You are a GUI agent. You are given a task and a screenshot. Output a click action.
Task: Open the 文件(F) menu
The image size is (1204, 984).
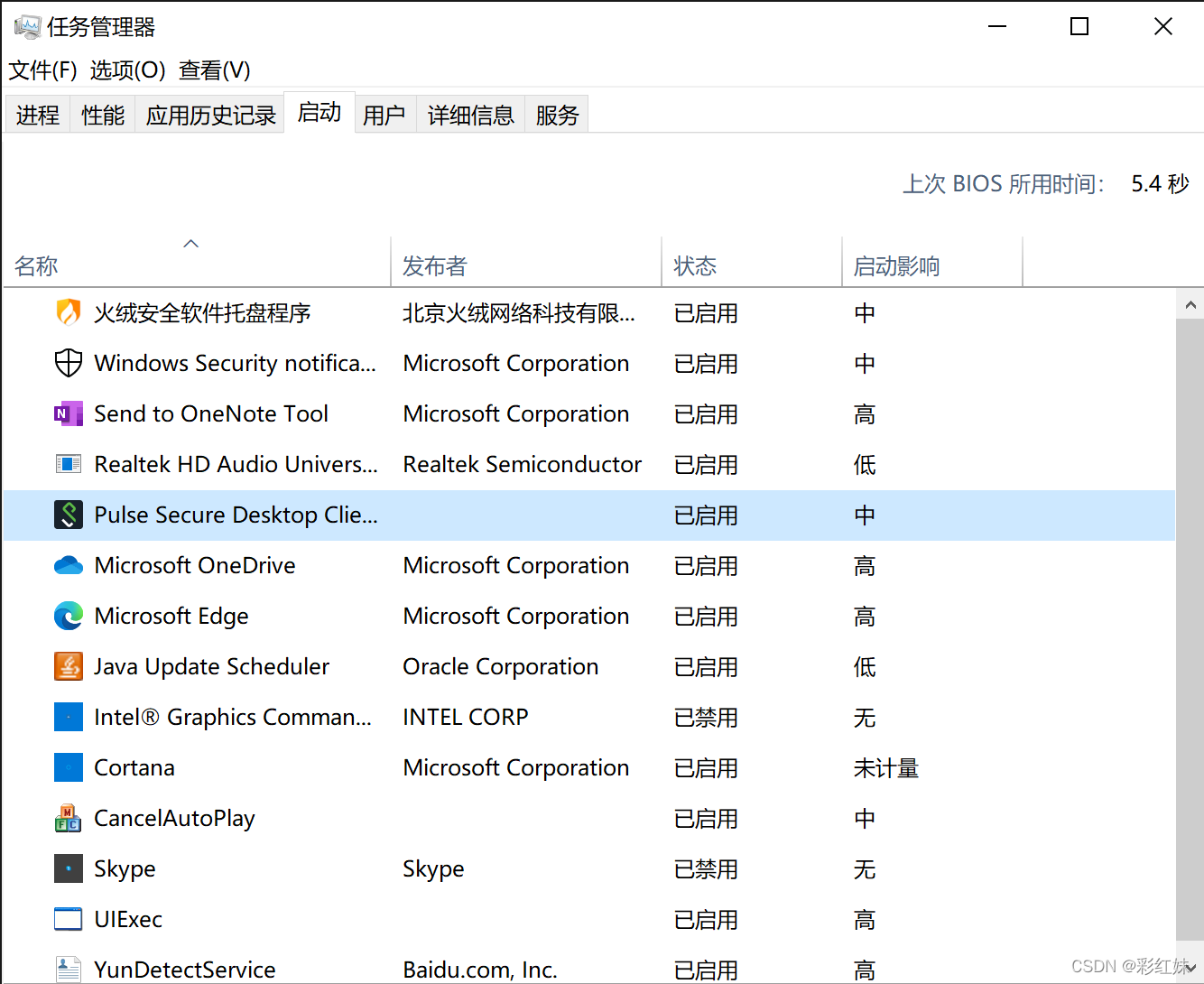point(42,70)
